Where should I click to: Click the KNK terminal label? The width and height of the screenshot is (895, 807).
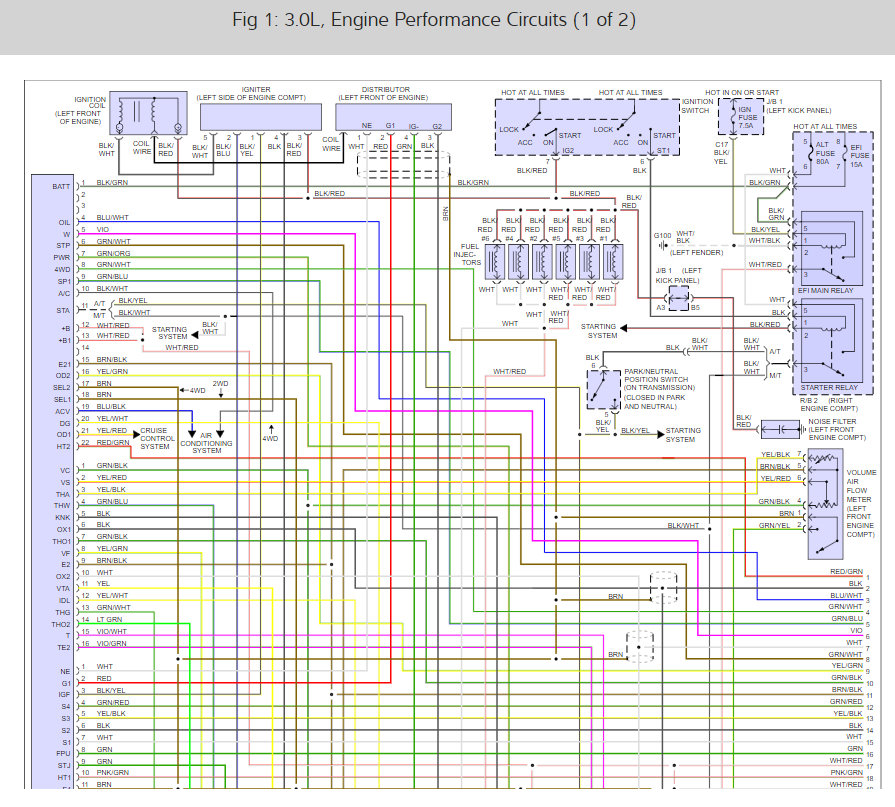tap(62, 518)
